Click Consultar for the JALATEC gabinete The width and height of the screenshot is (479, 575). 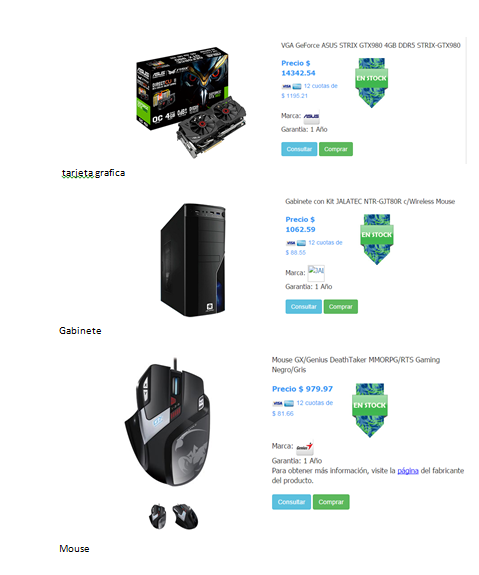pos(303,307)
